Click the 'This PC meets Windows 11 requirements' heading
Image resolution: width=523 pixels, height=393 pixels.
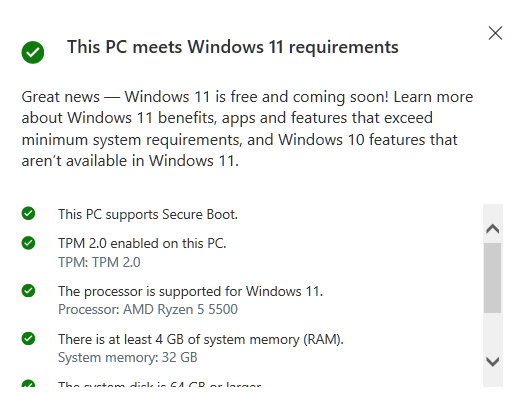[233, 47]
